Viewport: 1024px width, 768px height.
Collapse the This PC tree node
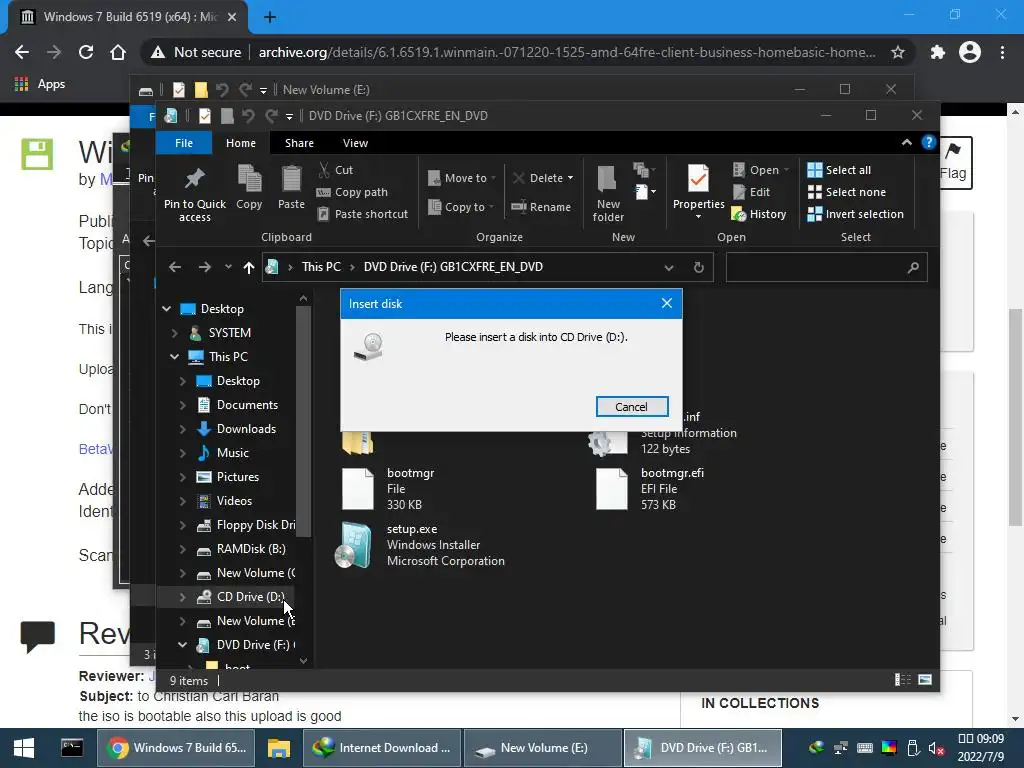174,357
